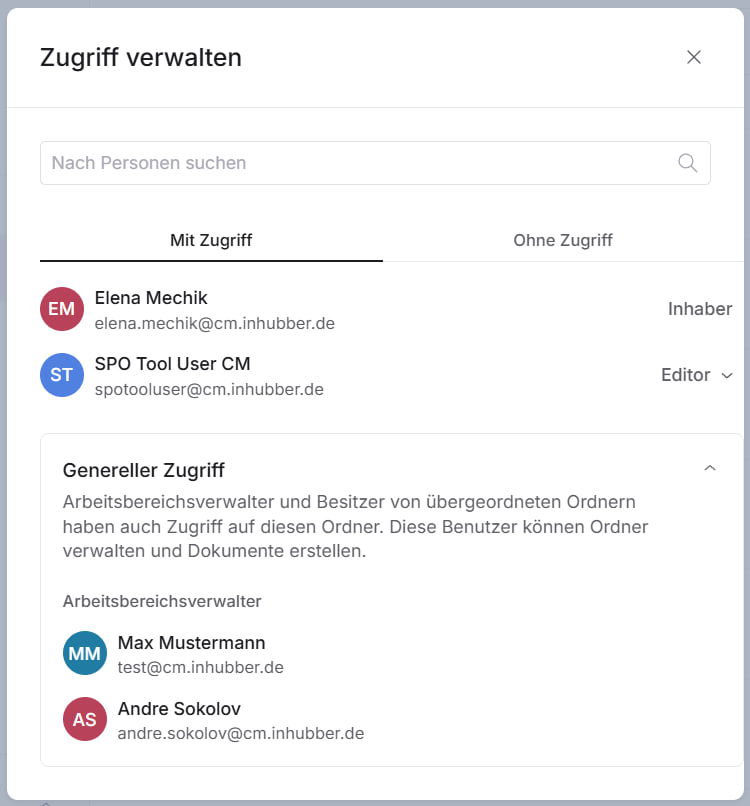Image resolution: width=750 pixels, height=806 pixels.
Task: Open the Ohne Zugriff tab
Action: tap(562, 240)
